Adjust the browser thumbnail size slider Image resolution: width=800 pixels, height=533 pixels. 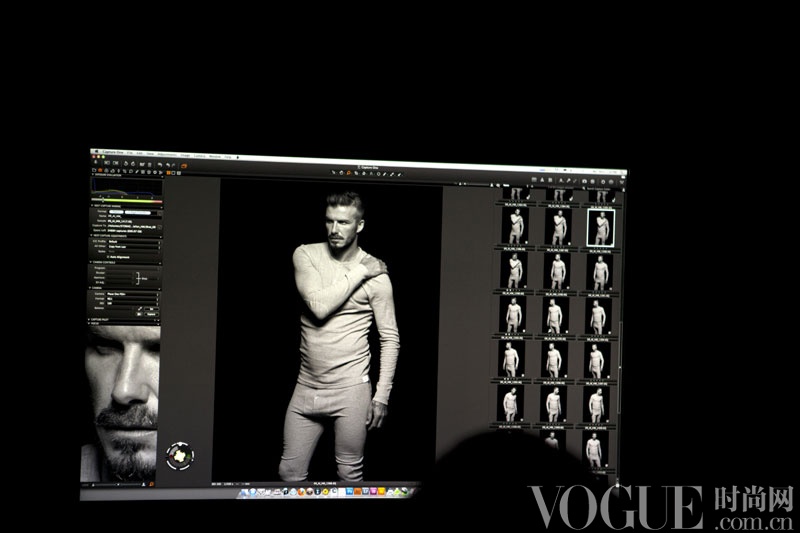478,184
